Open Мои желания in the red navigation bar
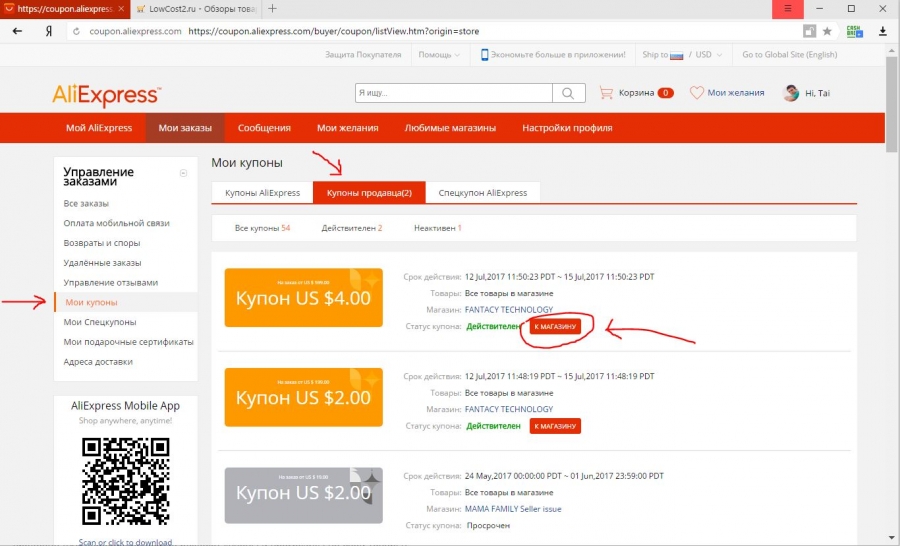 tap(347, 128)
